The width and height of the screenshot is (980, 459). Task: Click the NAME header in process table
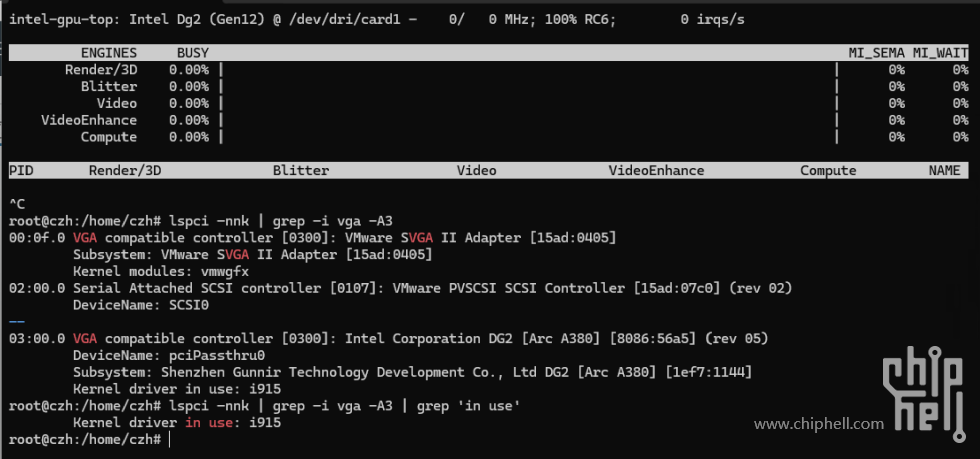944,170
